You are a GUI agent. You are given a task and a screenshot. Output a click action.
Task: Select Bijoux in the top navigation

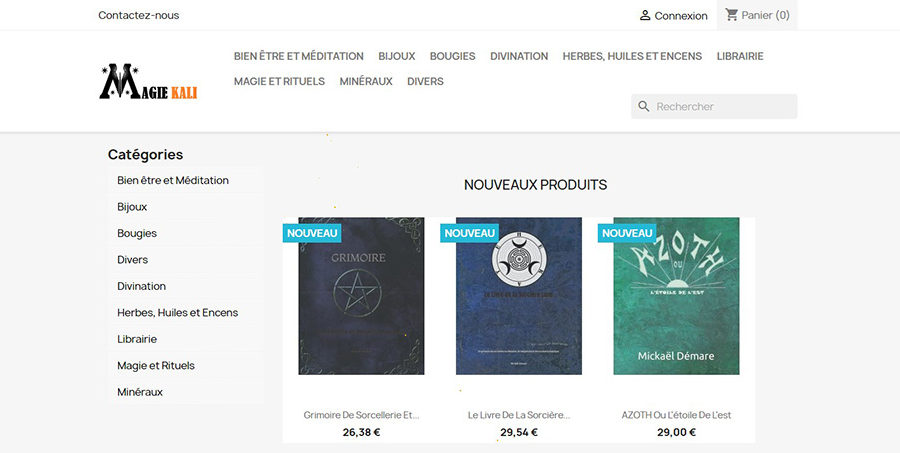(397, 56)
